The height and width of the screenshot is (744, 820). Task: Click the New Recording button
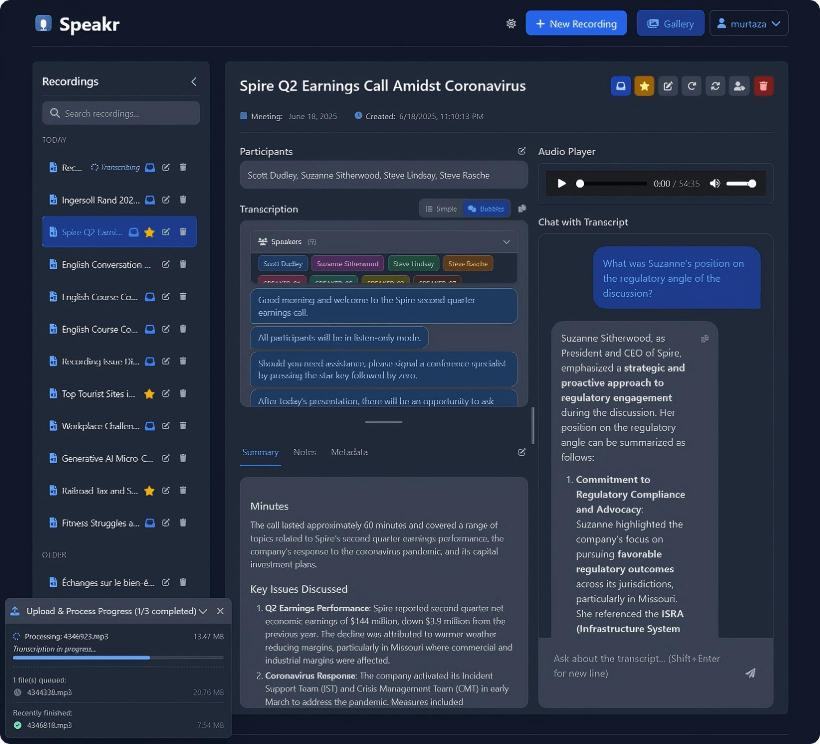(576, 23)
